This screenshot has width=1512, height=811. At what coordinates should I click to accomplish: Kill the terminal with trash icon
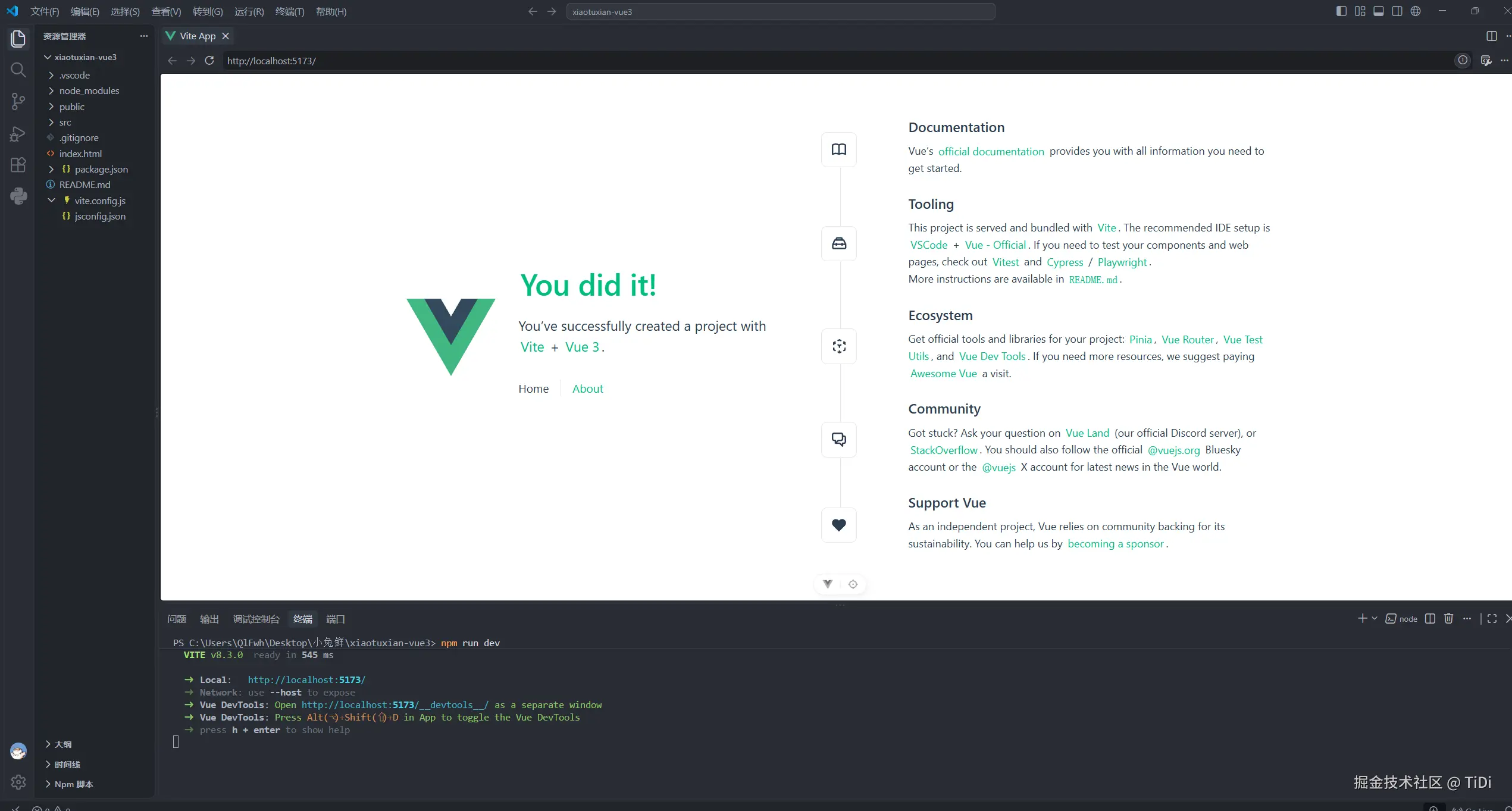[1449, 619]
